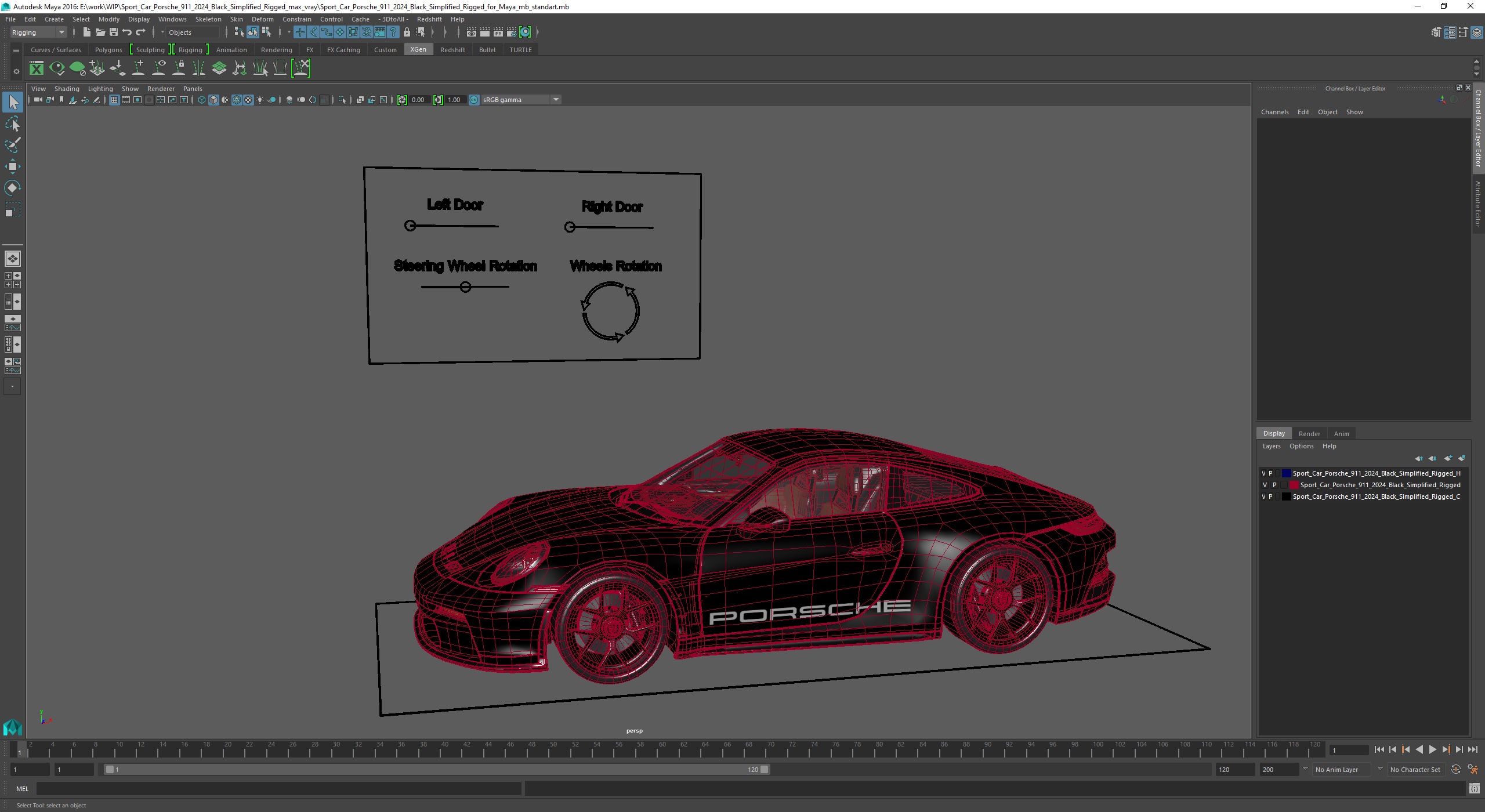Screen dimensions: 1485x812
Task: Click the New Scene icon
Action: coord(86,32)
